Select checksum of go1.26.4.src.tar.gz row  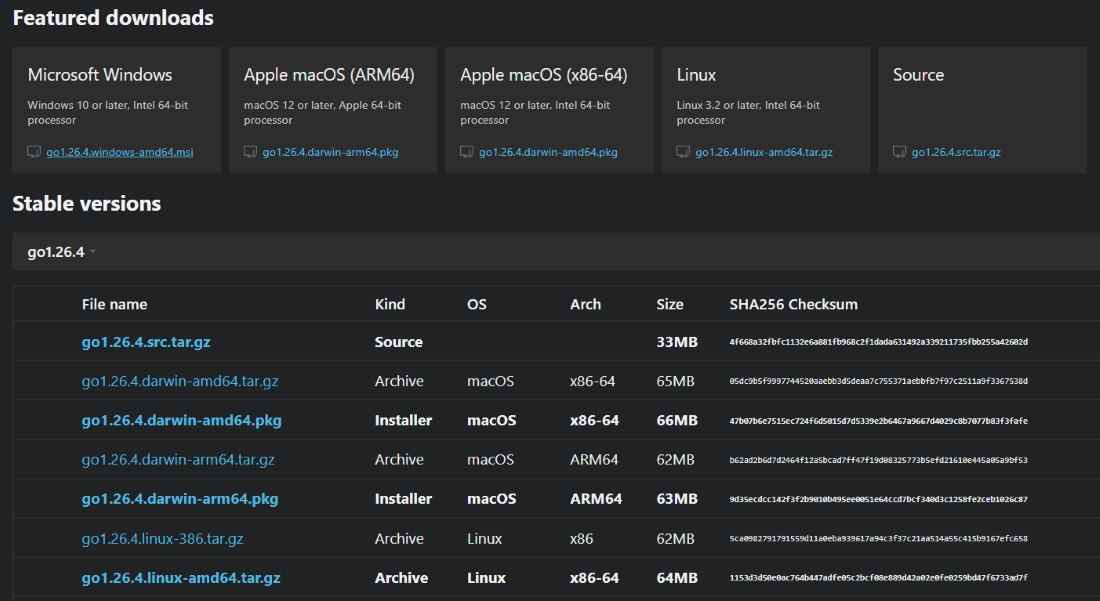point(878,342)
